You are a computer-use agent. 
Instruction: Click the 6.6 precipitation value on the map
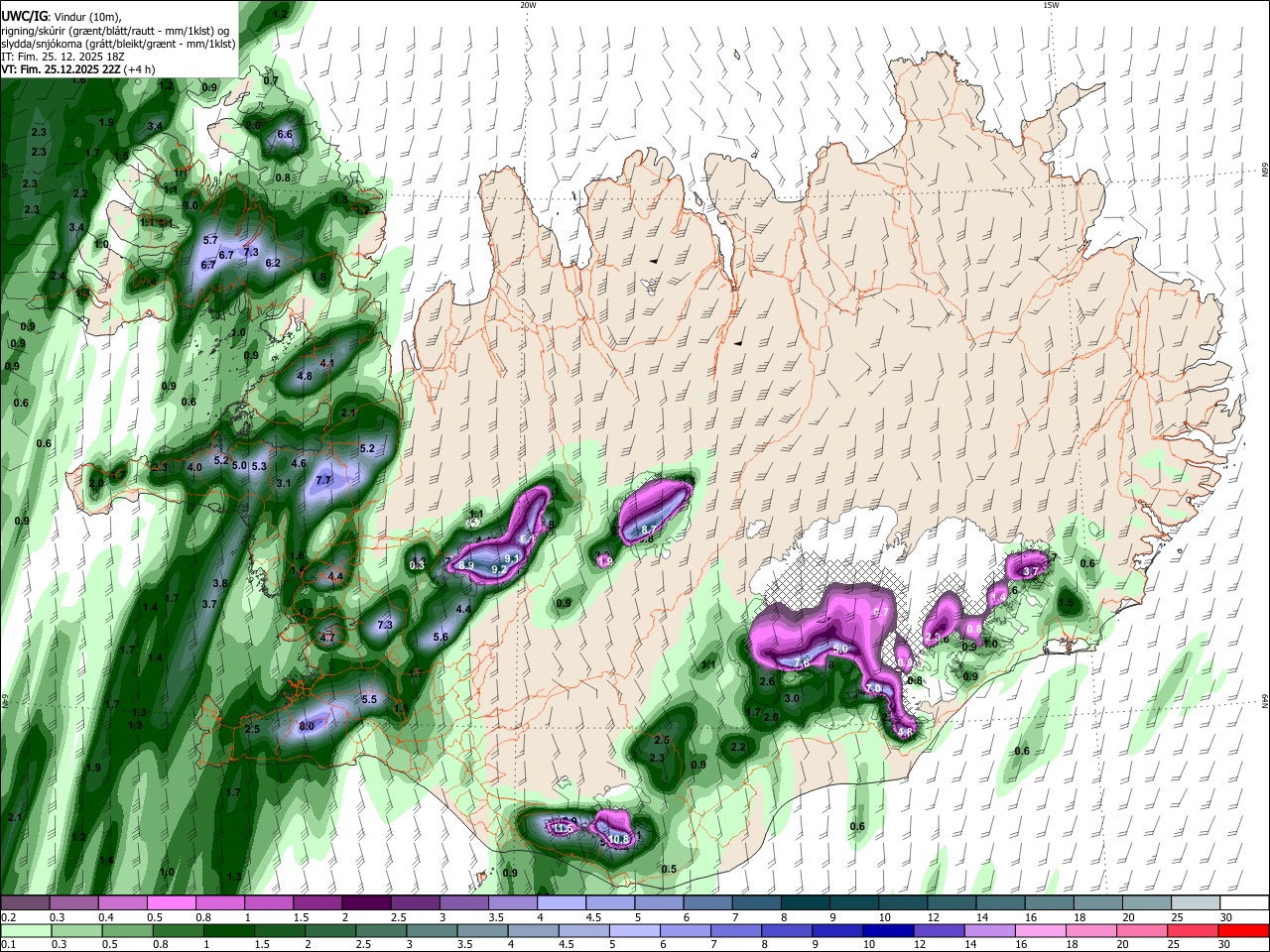coord(285,134)
